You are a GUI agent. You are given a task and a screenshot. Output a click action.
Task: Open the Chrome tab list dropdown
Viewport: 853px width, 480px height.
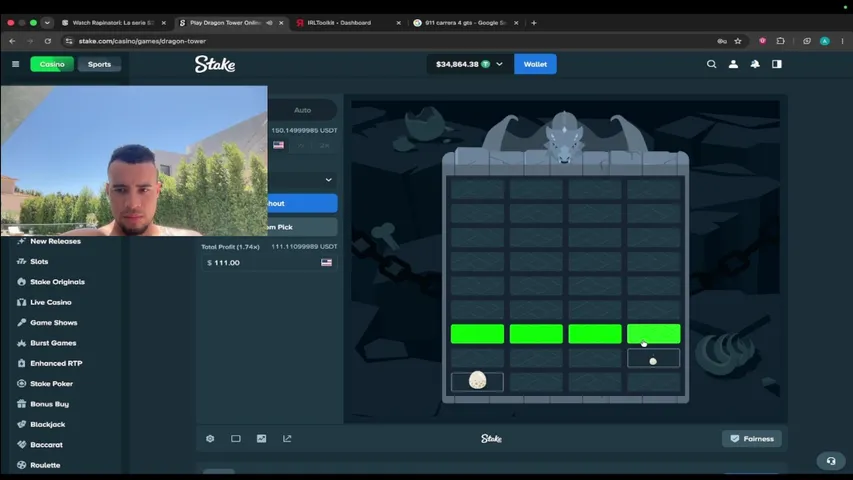(x=47, y=23)
